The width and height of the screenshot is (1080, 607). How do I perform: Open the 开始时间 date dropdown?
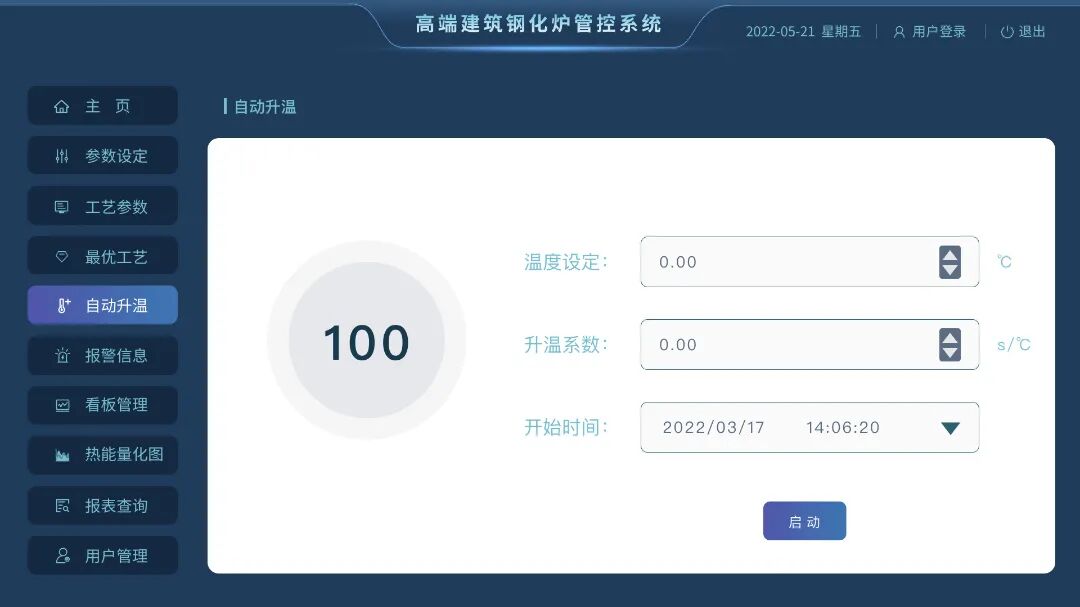pyautogui.click(x=948, y=427)
